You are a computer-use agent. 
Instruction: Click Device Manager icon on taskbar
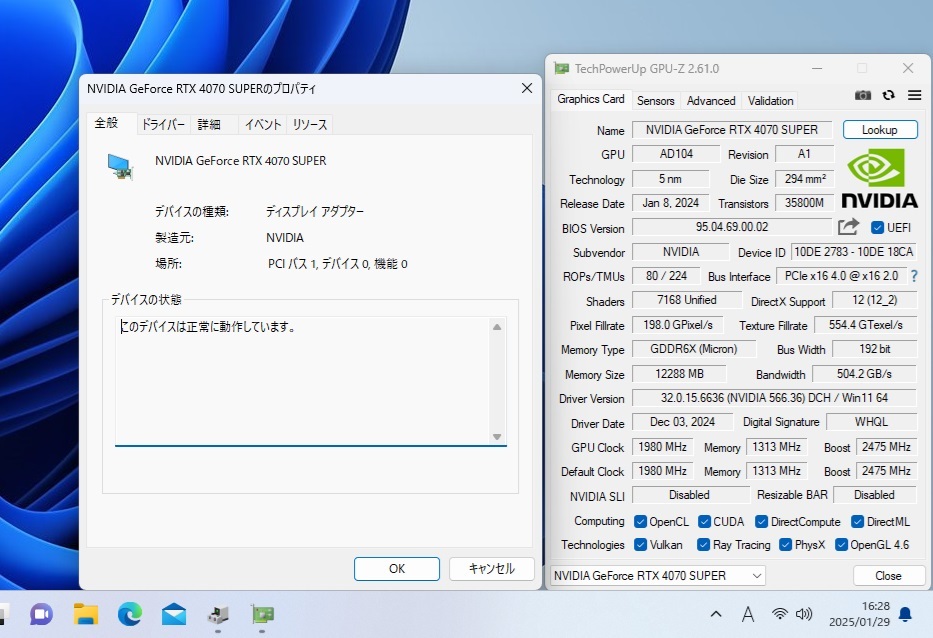[x=218, y=614]
